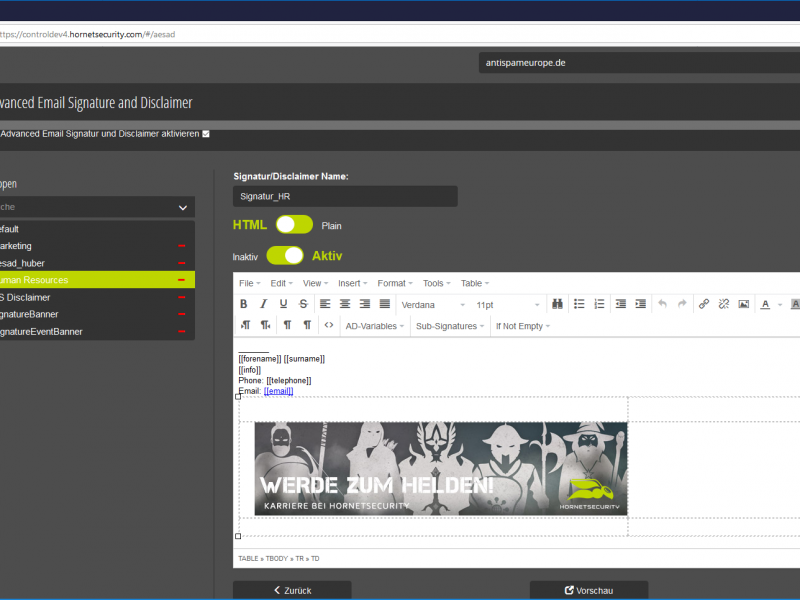Expand the group search dropdown chevron
This screenshot has height=600, width=800.
coord(183,208)
